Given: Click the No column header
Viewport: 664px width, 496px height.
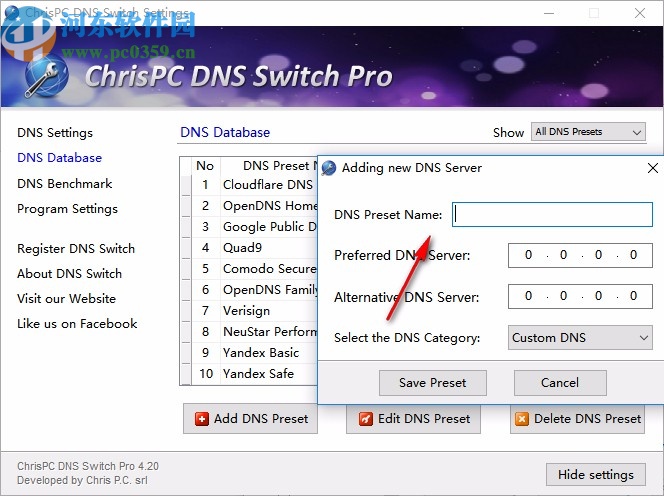Looking at the screenshot, I should [x=205, y=166].
